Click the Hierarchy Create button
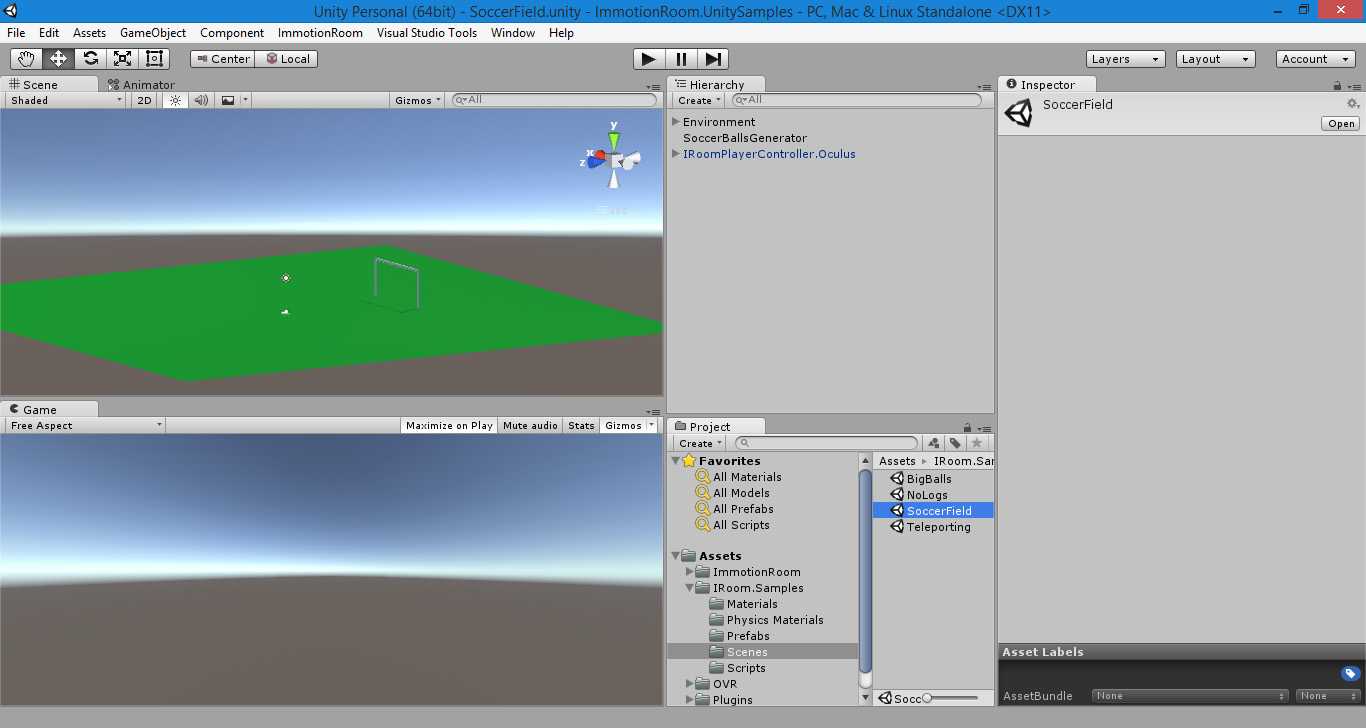 [x=699, y=100]
